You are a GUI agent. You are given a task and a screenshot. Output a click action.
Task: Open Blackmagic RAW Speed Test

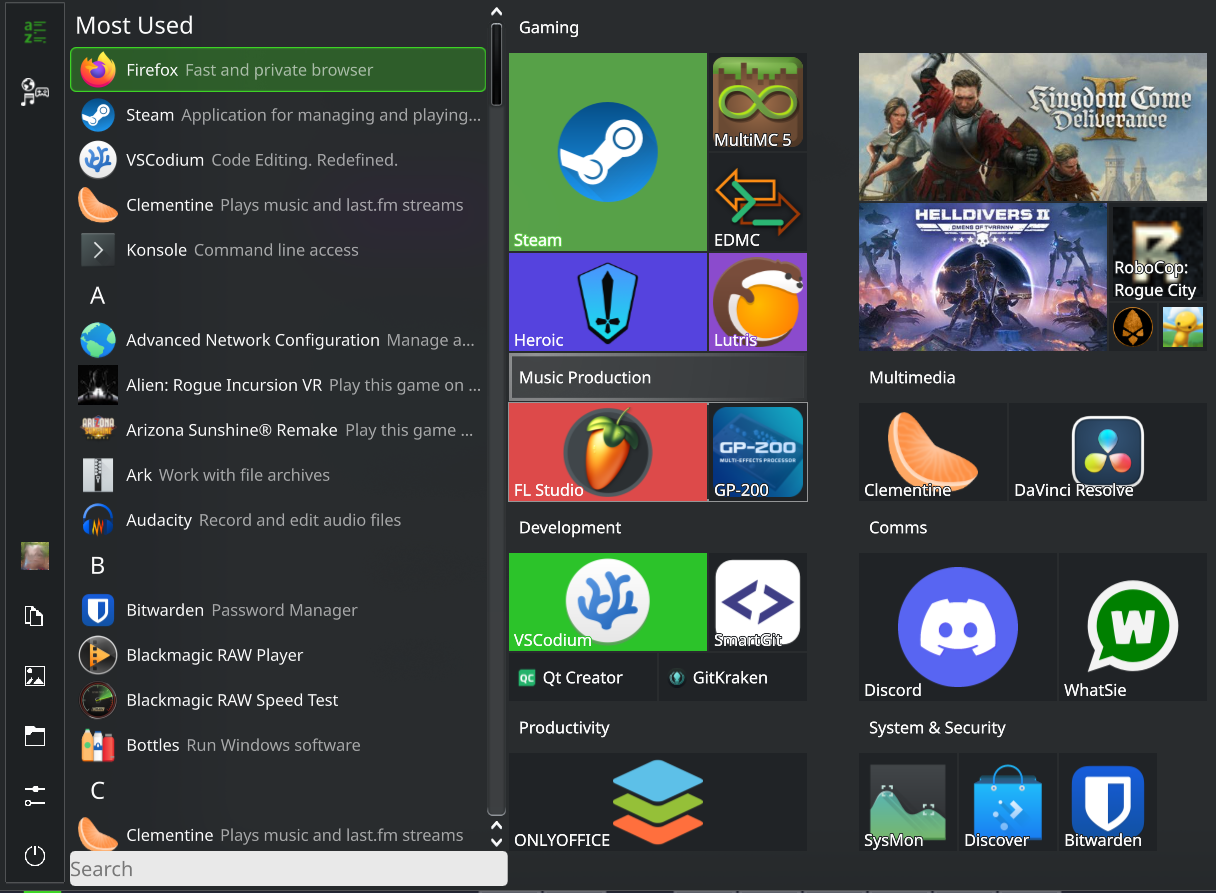coord(278,700)
